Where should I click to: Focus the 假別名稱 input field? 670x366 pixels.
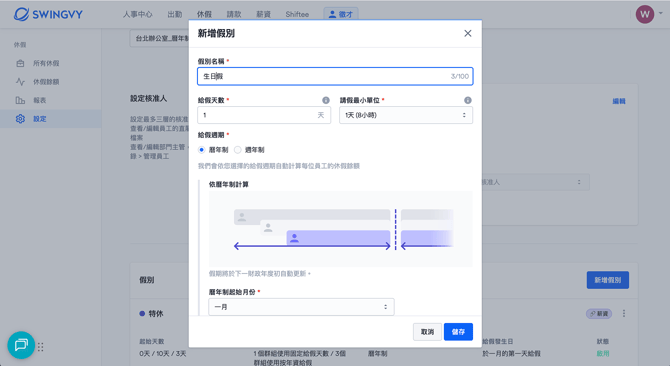[335, 76]
